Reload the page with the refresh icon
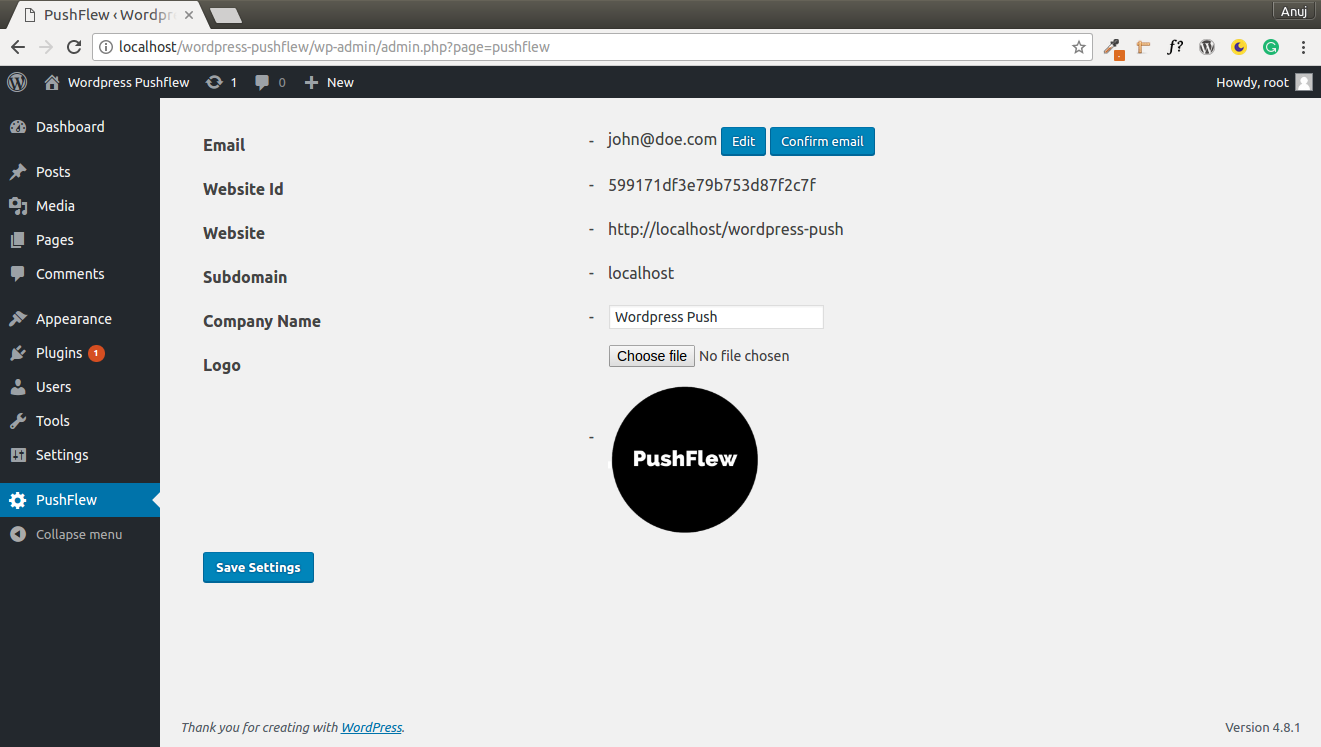Viewport: 1321px width, 747px height. click(x=73, y=47)
